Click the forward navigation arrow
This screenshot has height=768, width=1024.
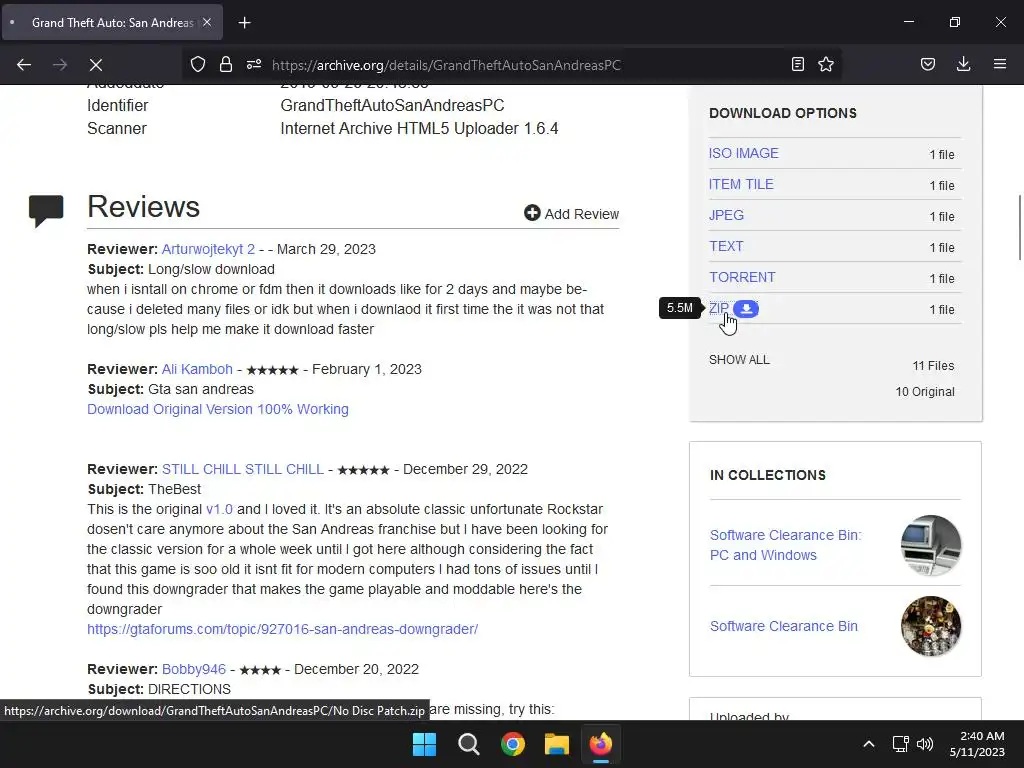click(60, 65)
